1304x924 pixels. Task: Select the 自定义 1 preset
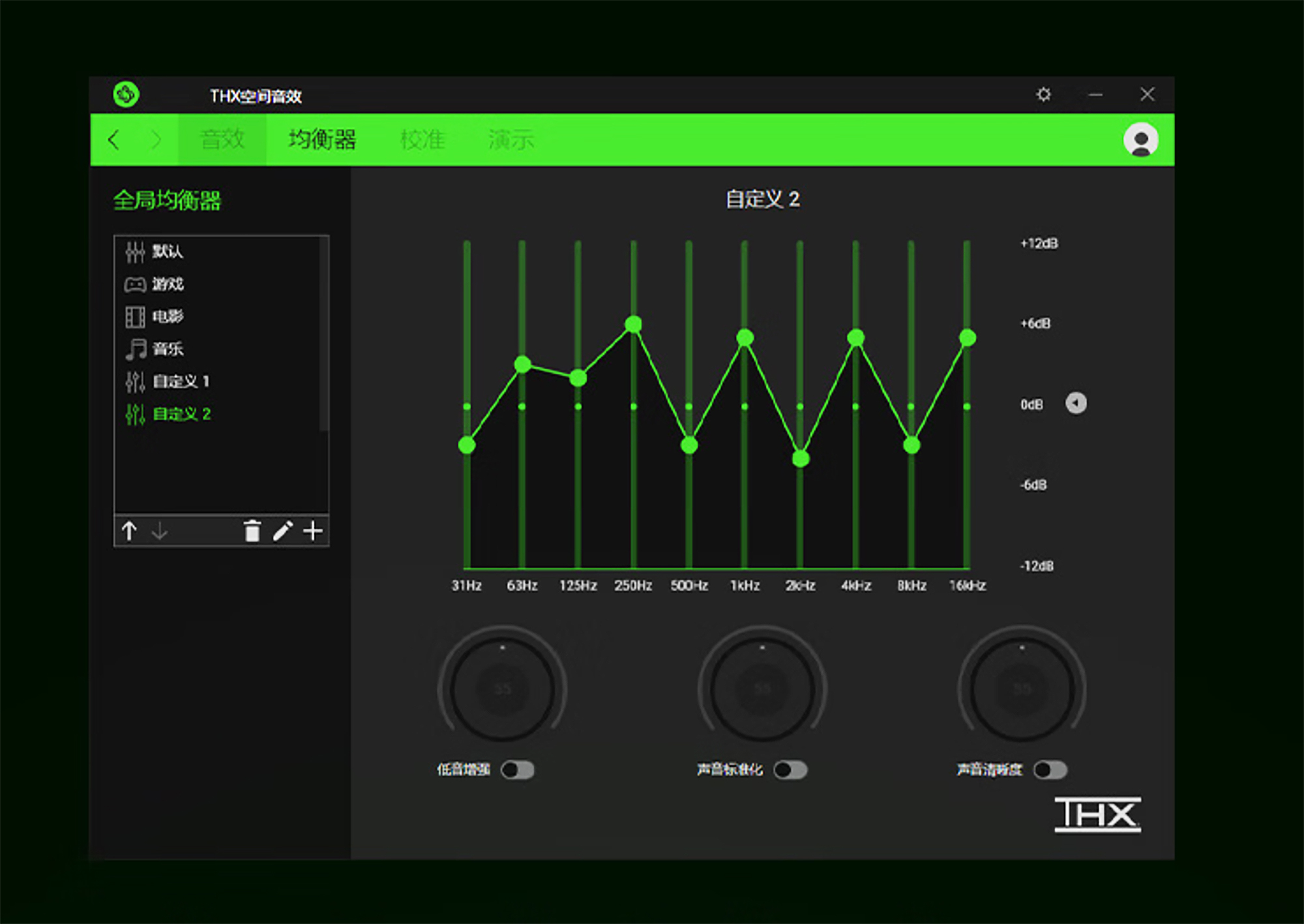181,381
